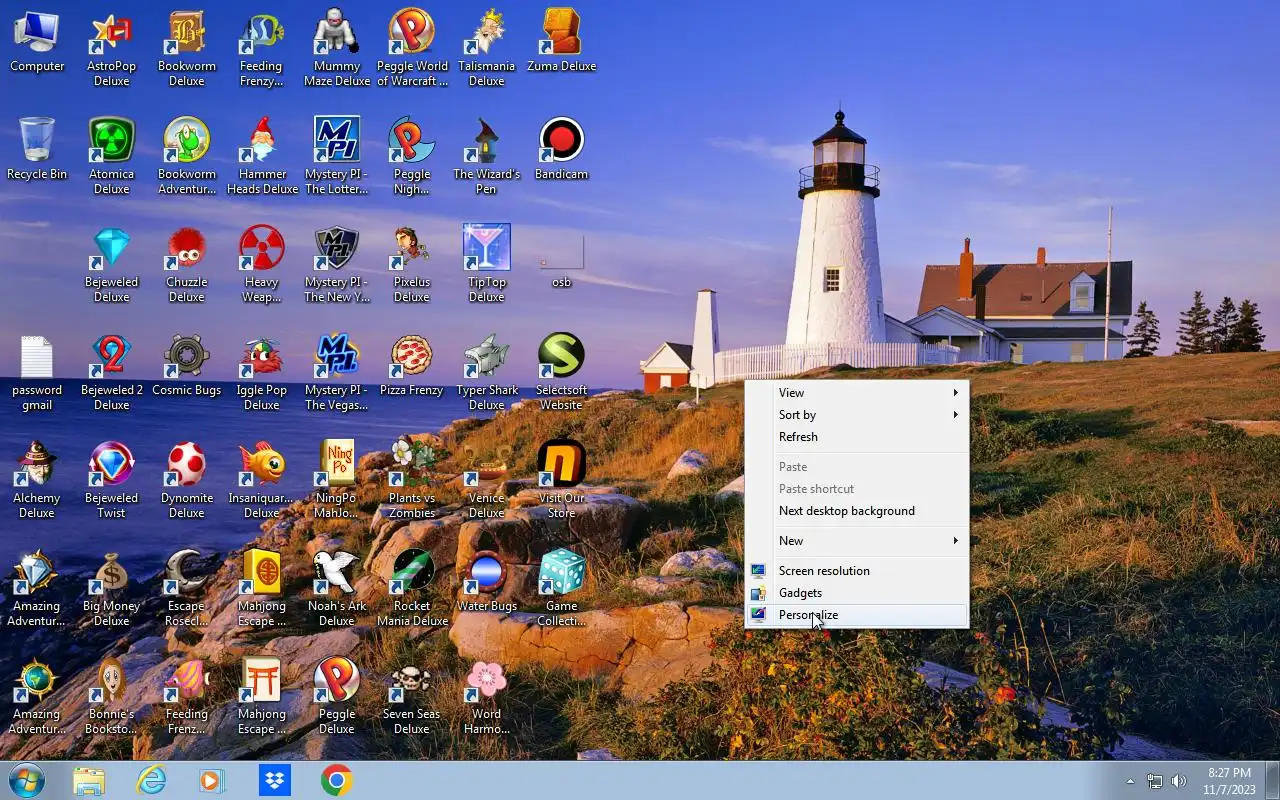Select the Selectsoft Website shortcut

[x=562, y=372]
